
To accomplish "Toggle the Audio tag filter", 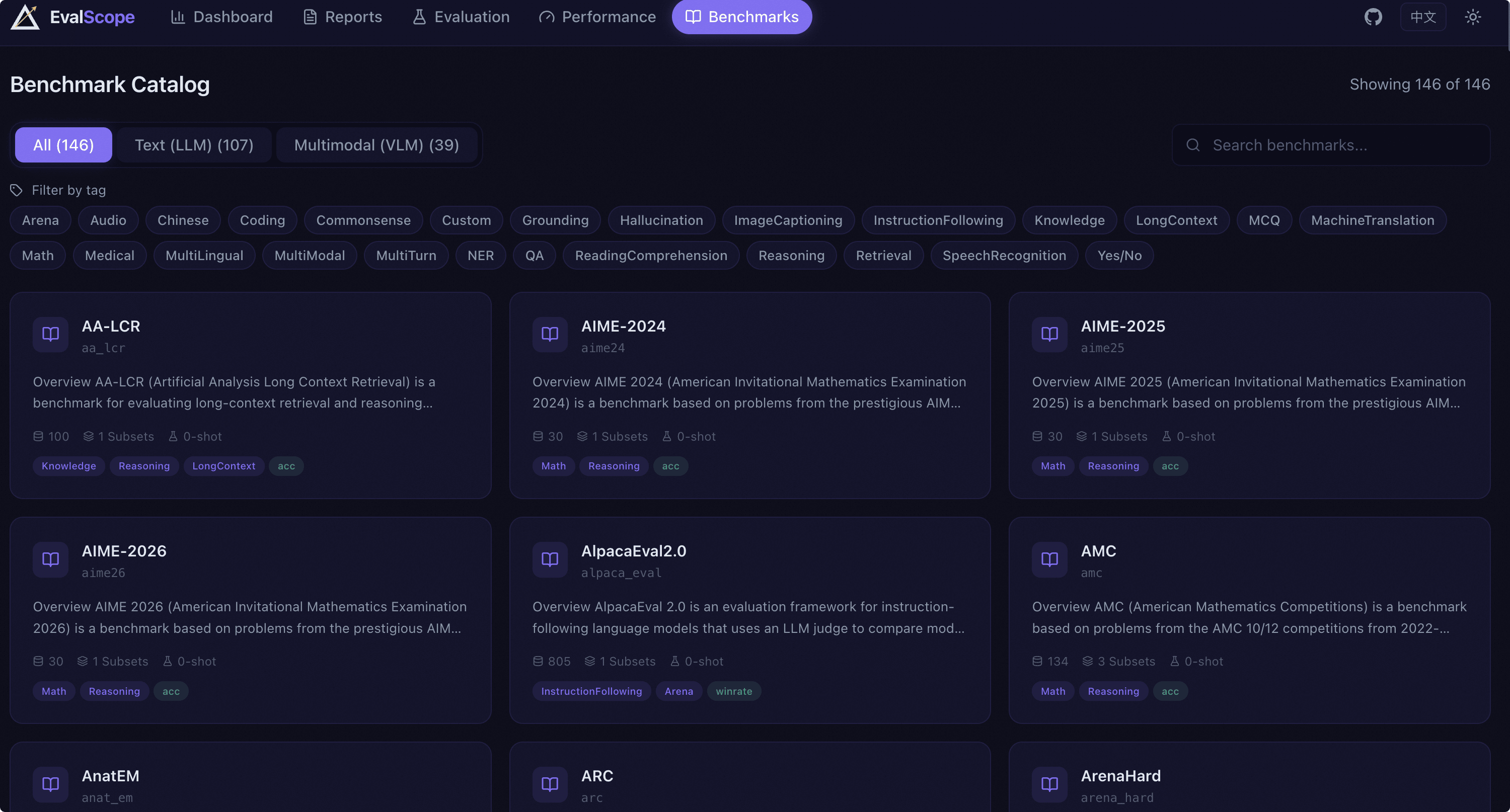I will click(108, 220).
